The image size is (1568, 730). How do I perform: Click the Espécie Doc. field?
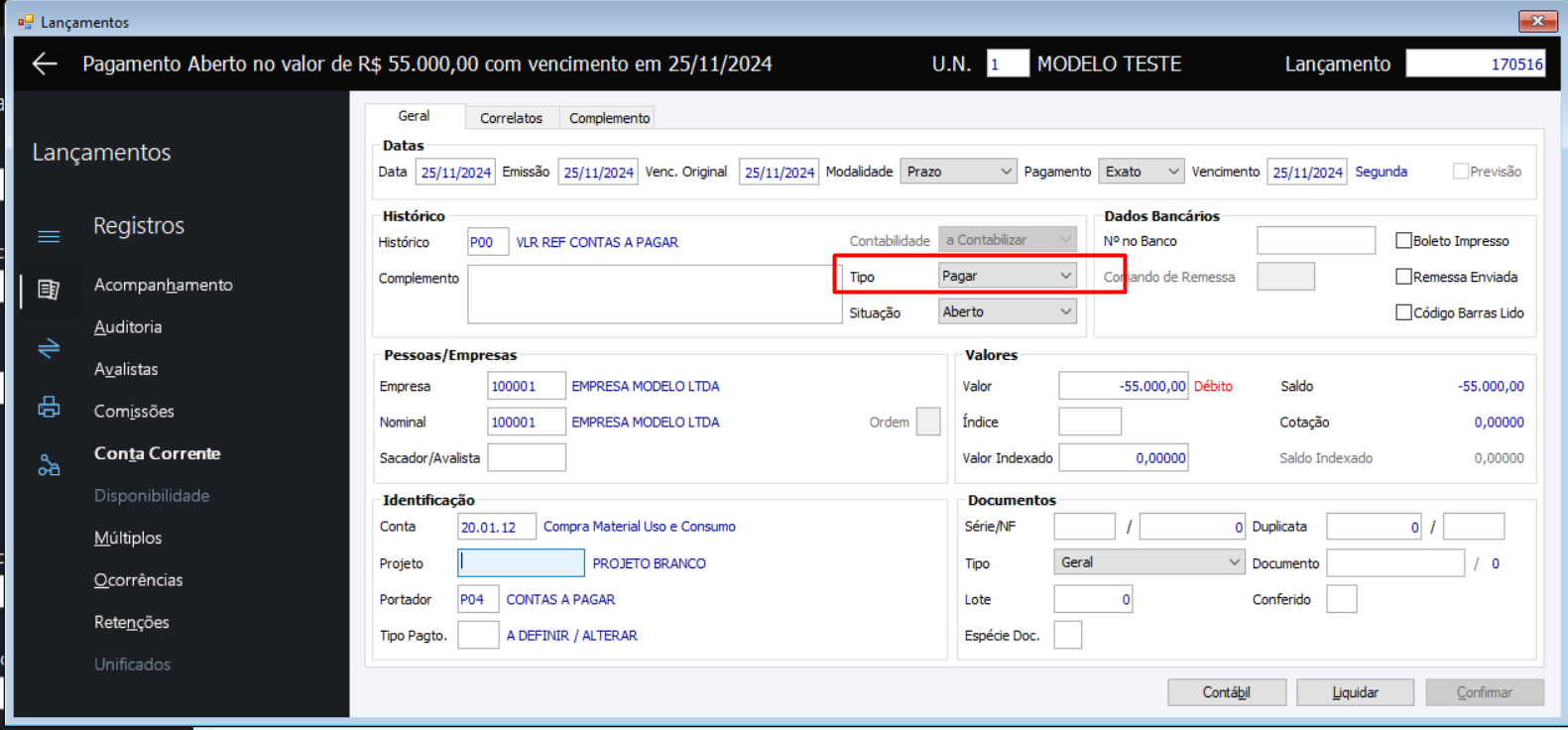pyautogui.click(x=1068, y=635)
